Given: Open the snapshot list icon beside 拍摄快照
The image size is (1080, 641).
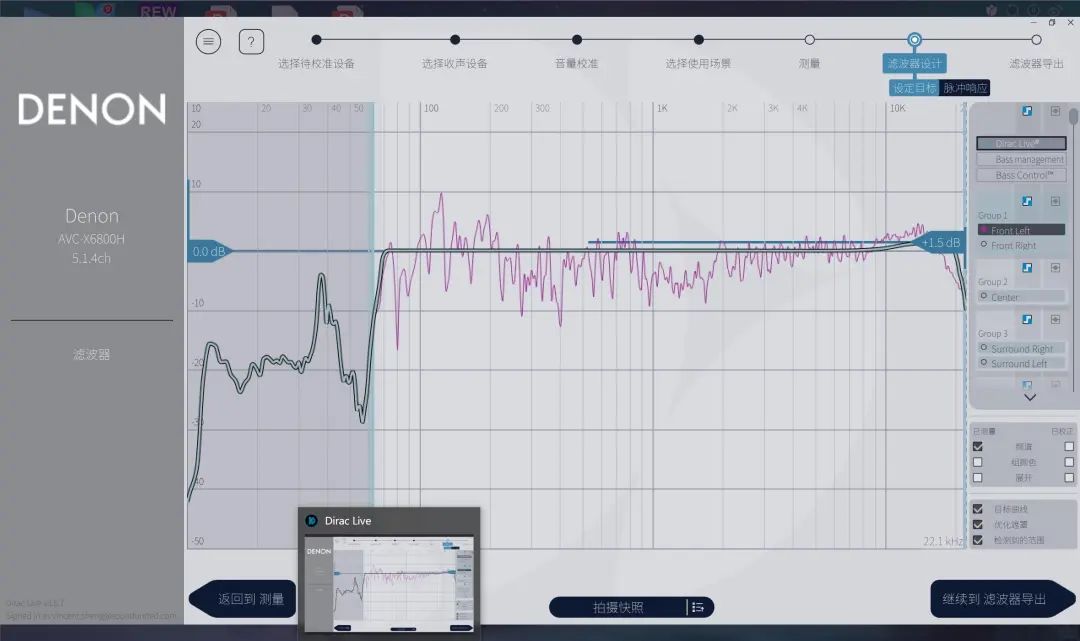Looking at the screenshot, I should point(698,607).
